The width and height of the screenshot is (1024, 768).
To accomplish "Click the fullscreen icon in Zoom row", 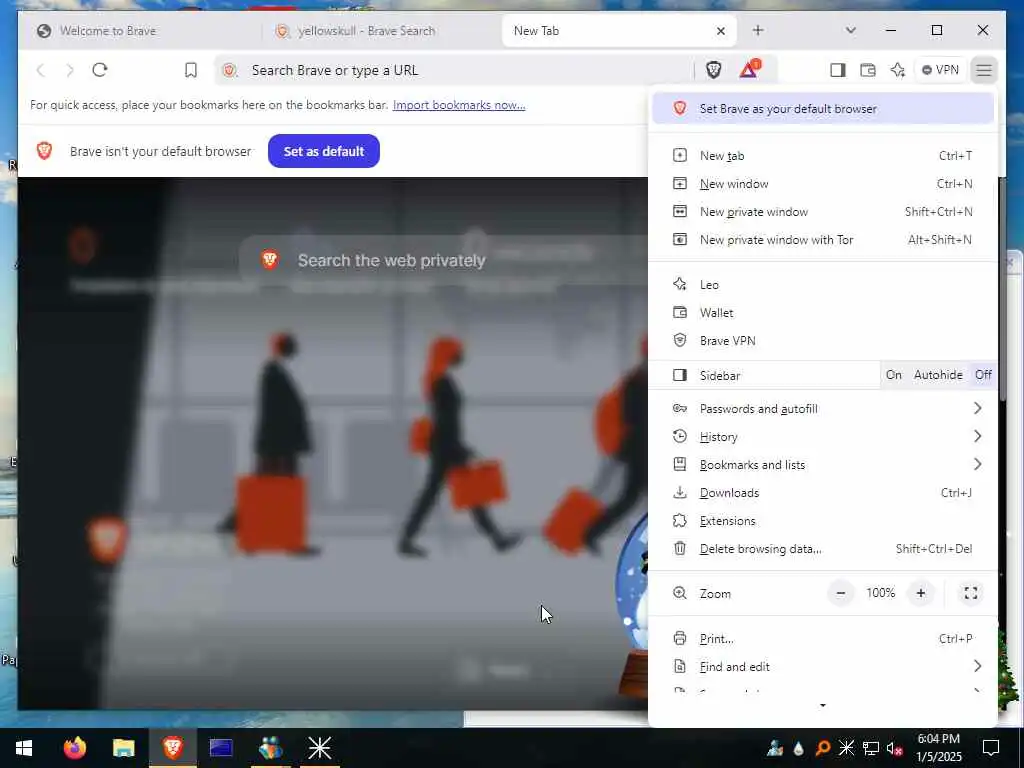I will coord(970,593).
